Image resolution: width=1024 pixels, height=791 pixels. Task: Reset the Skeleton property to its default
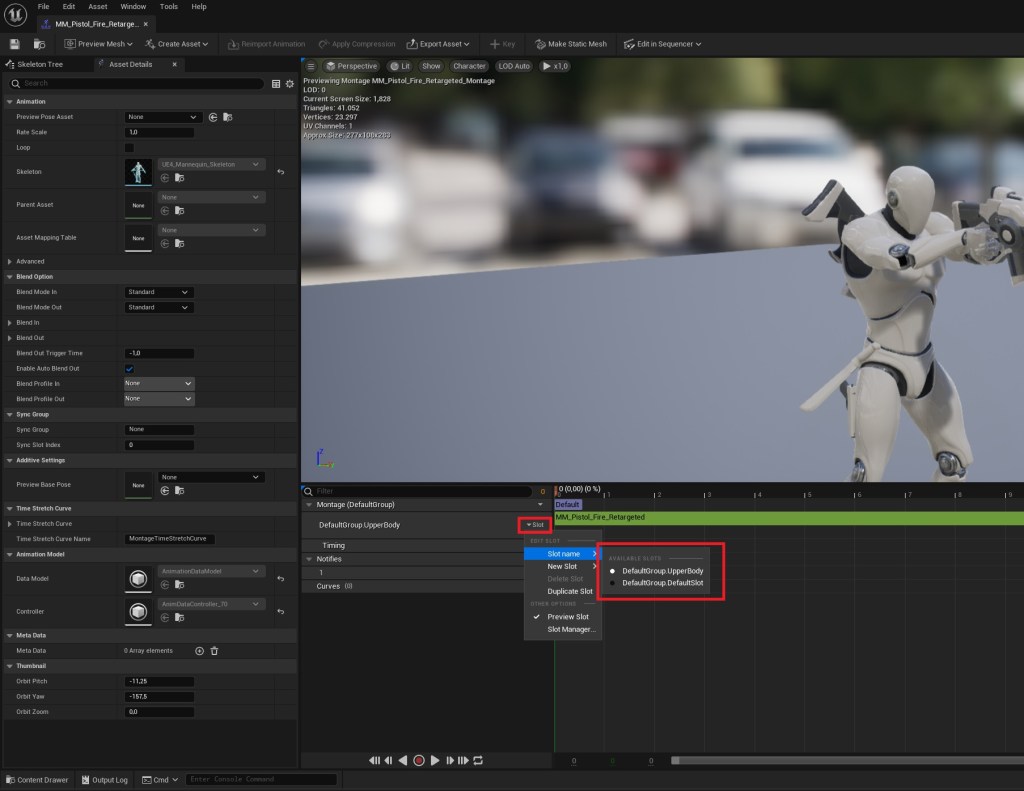click(281, 172)
